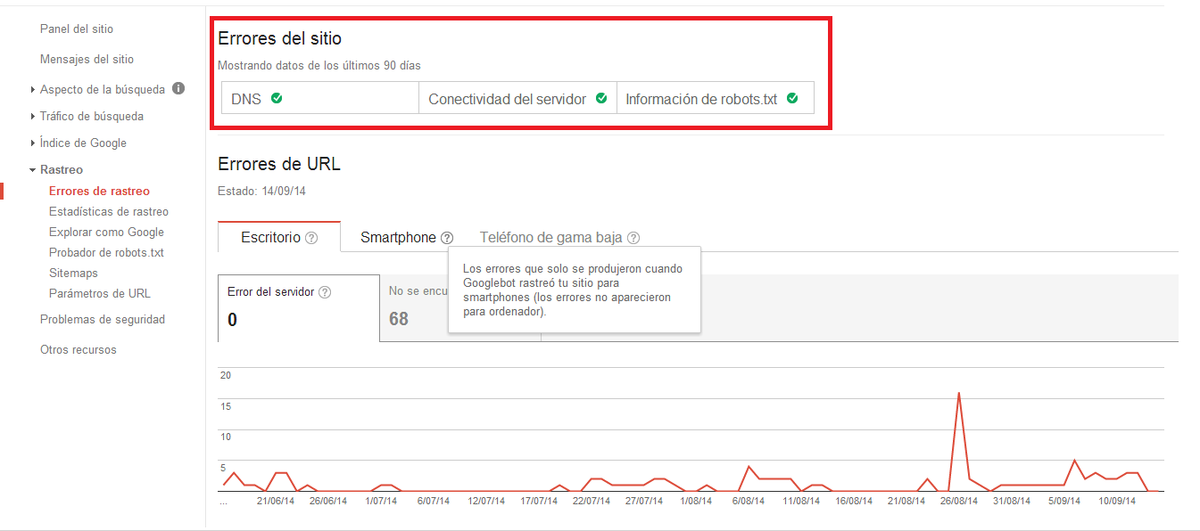Screen dimensions: 1200x531
Task: Click help icon beside Teléfono de gama baja
Action: [x=633, y=238]
